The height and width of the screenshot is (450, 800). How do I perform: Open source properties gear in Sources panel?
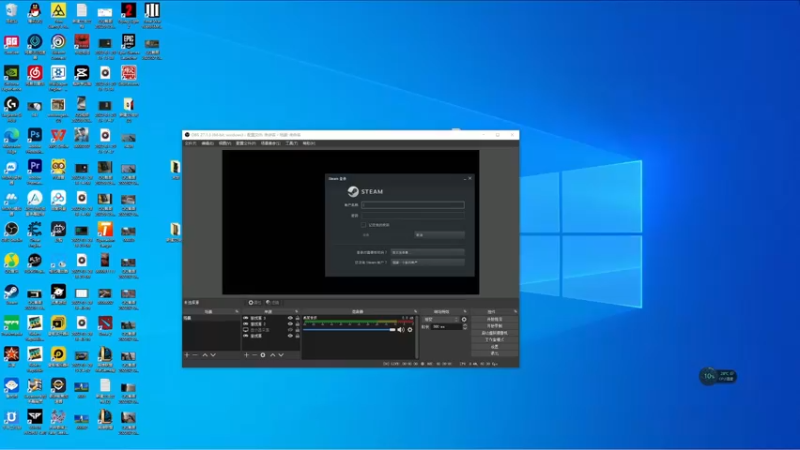(263, 355)
